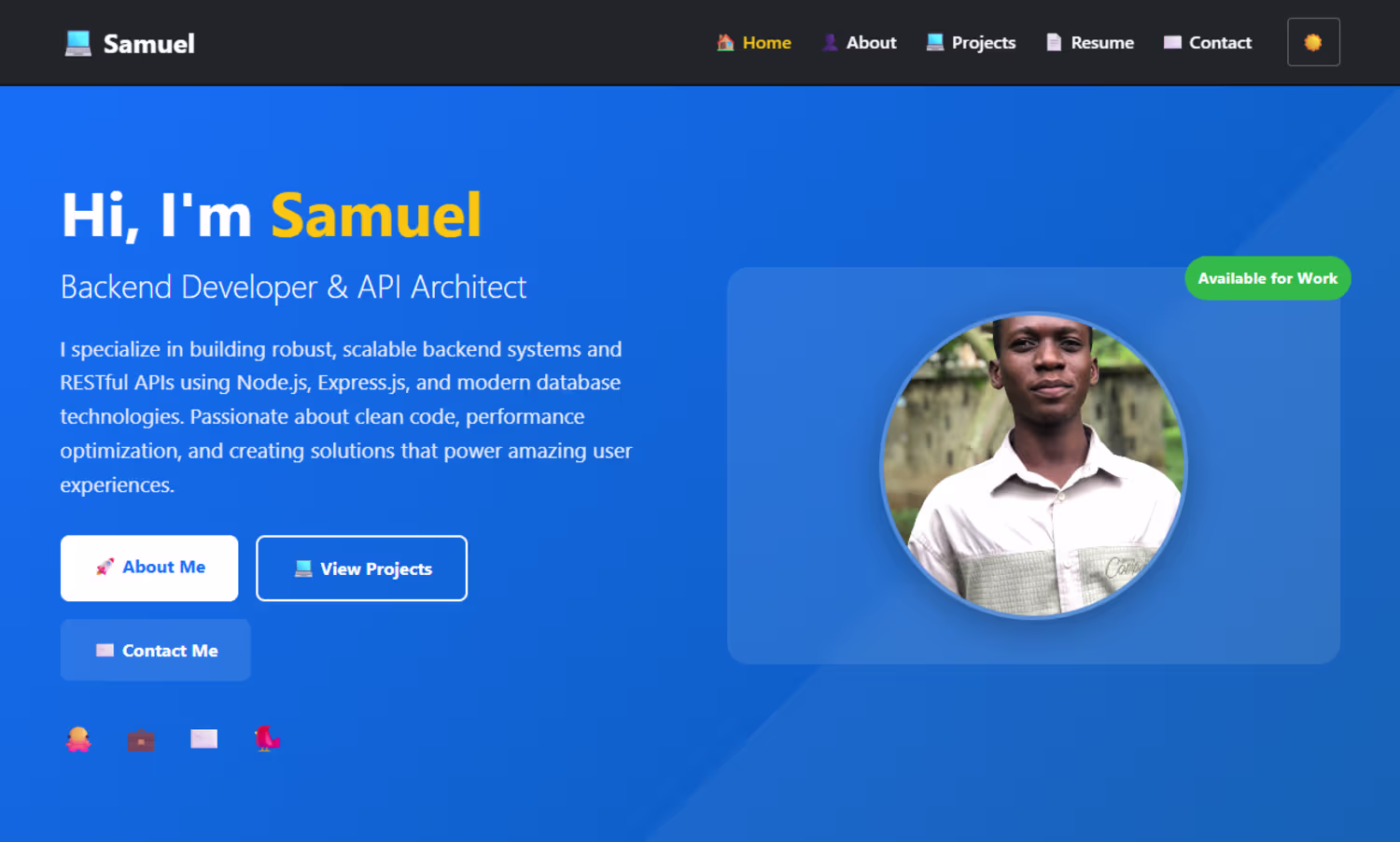Viewport: 1400px width, 842px height.
Task: Hit the Contact Me button
Action: [x=156, y=651]
